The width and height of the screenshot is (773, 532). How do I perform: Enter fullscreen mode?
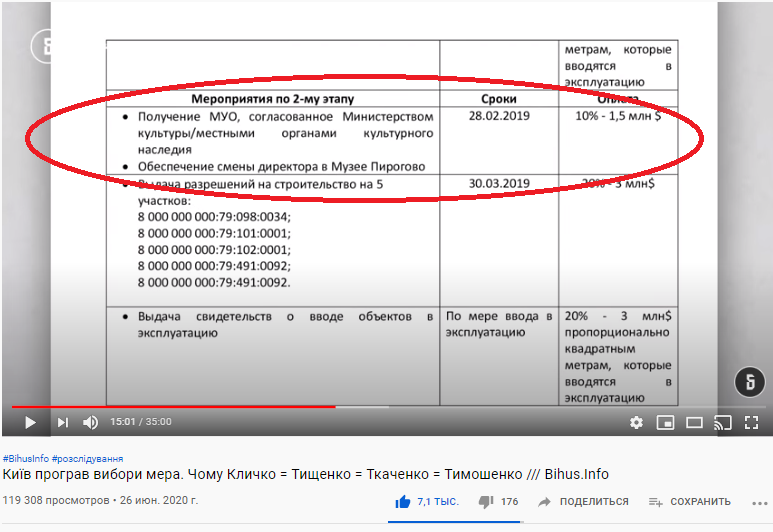coord(751,423)
